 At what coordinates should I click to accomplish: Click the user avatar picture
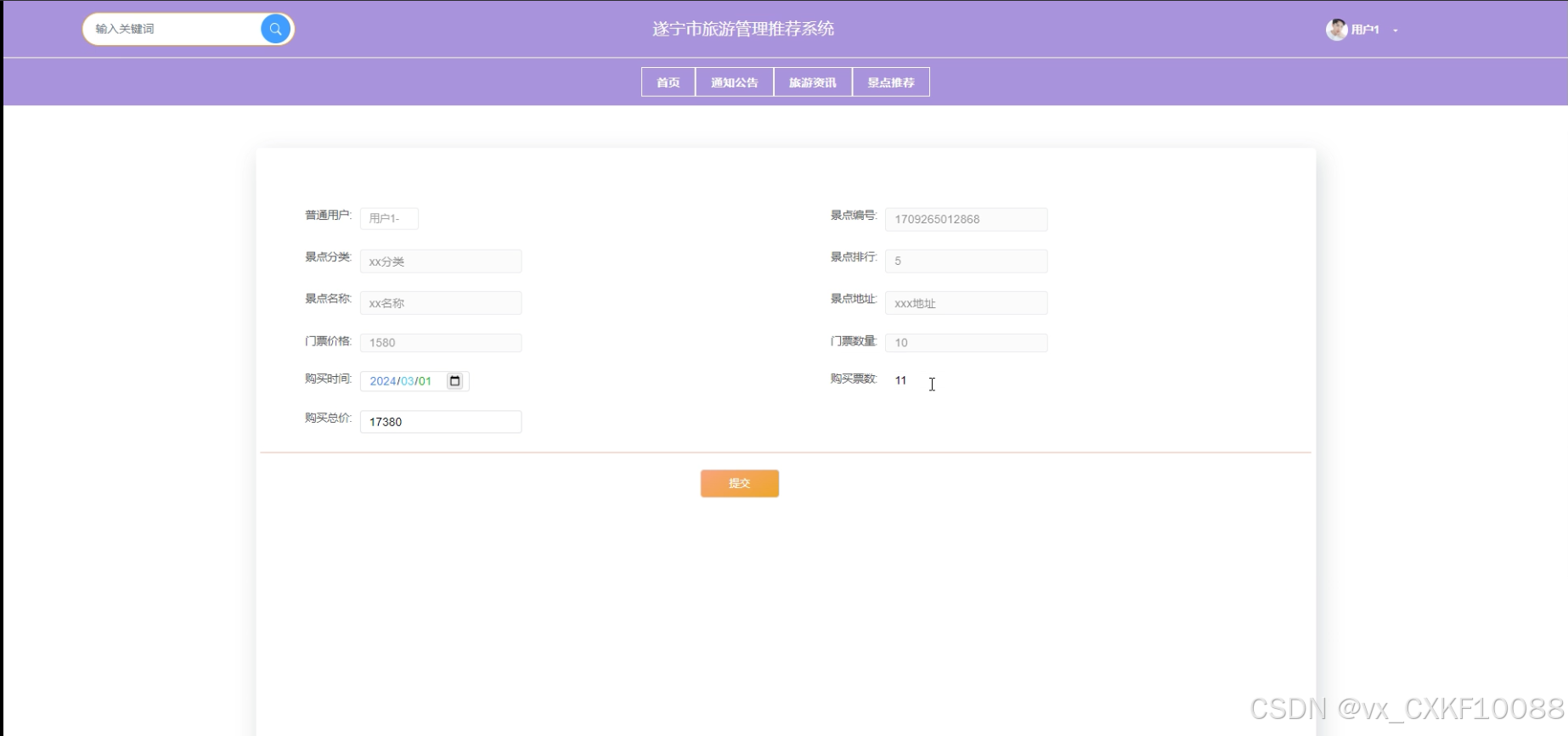[x=1336, y=30]
